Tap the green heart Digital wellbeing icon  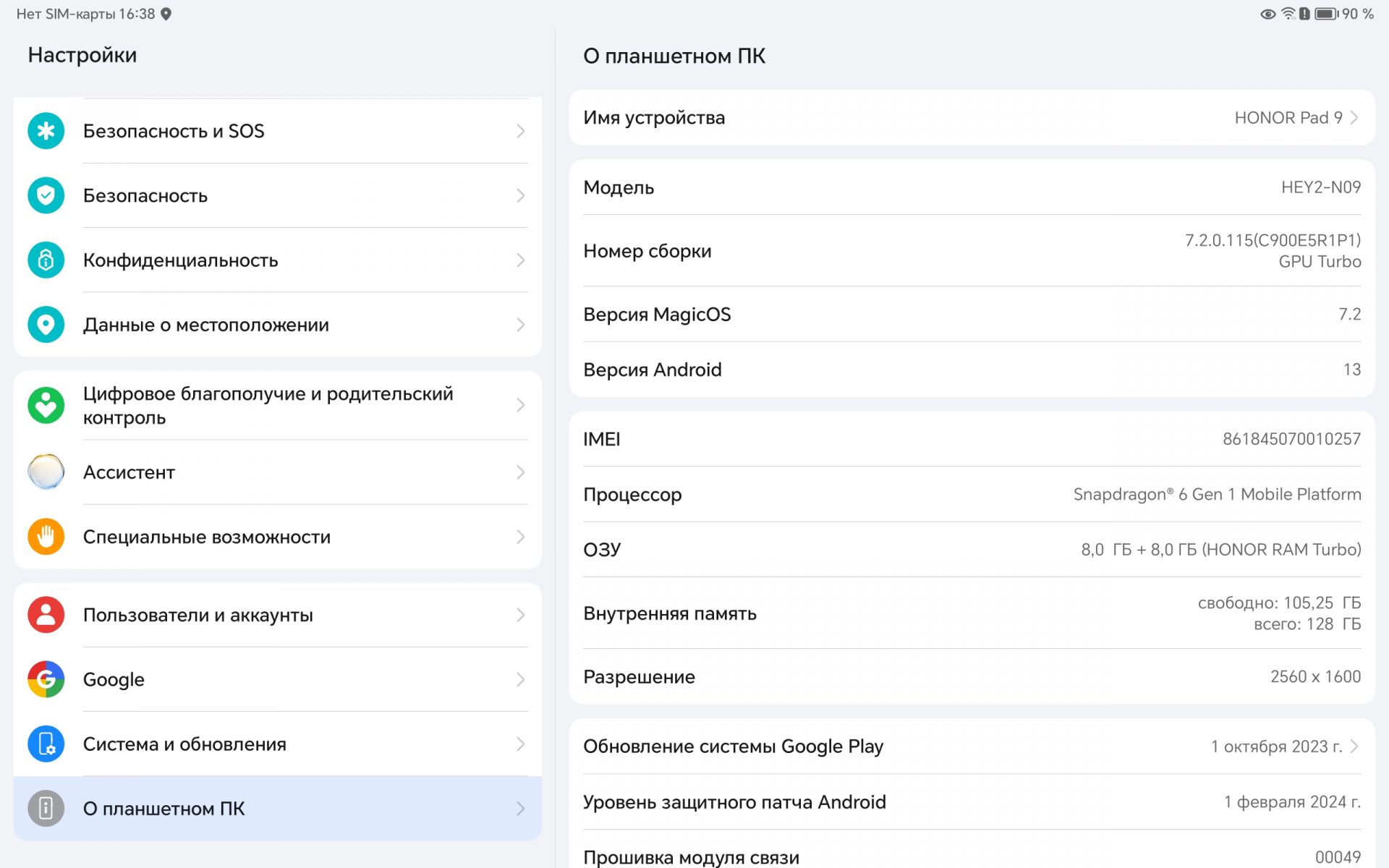point(46,405)
